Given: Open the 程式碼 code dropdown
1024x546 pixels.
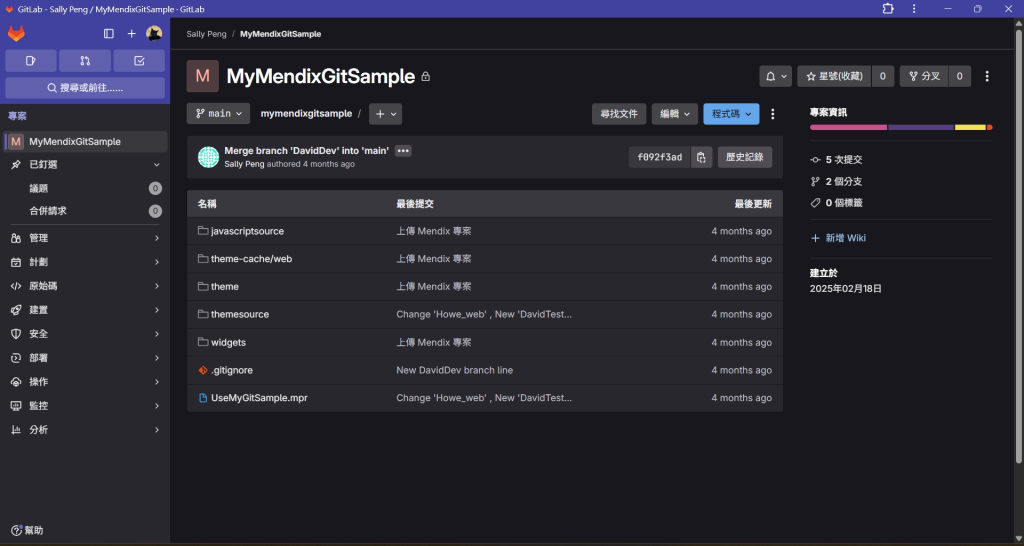Looking at the screenshot, I should pyautogui.click(x=731, y=114).
